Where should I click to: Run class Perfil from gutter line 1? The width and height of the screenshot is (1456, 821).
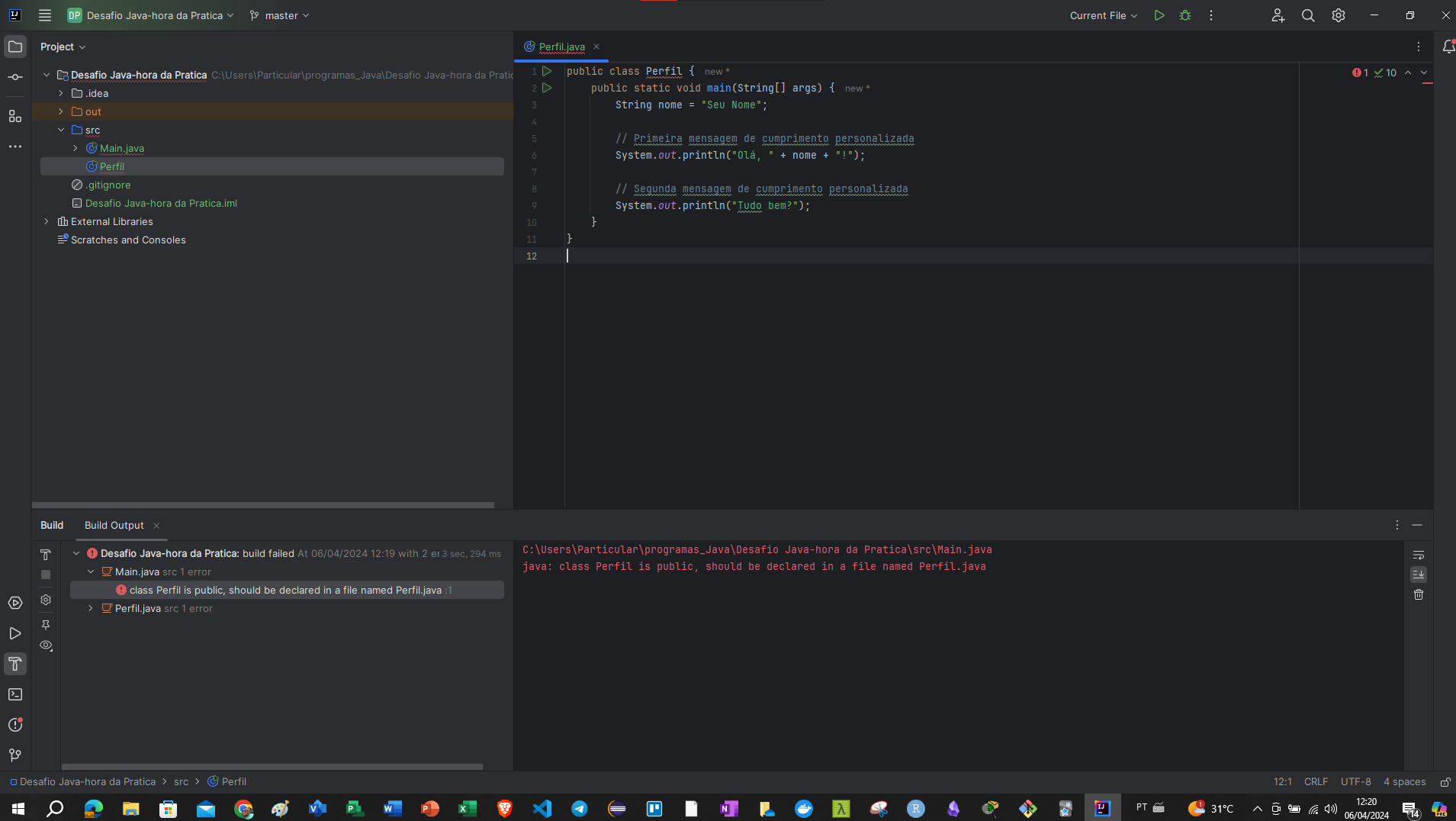(547, 71)
